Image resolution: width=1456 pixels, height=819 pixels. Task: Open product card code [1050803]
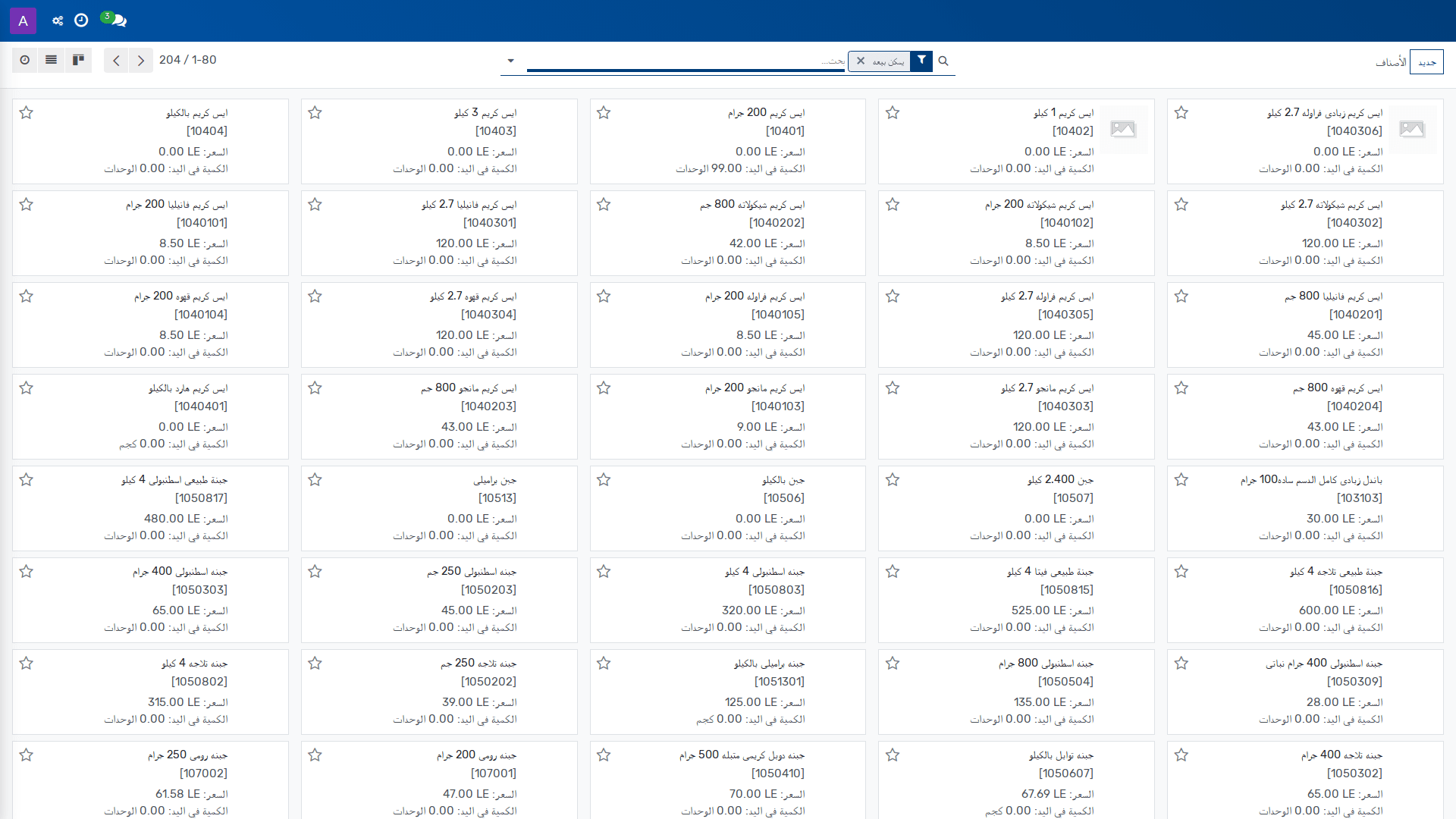pos(777,590)
